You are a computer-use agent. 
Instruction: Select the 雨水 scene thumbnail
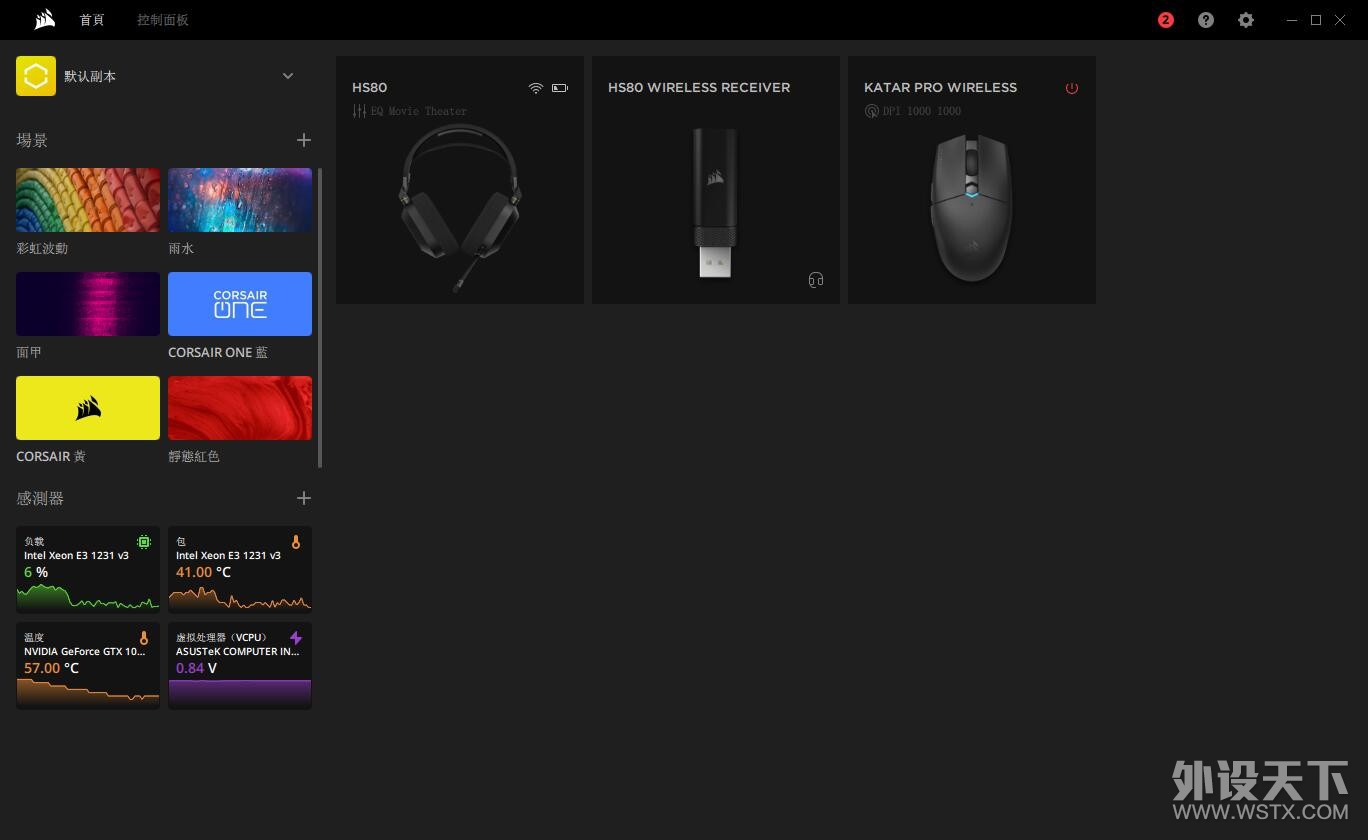240,200
